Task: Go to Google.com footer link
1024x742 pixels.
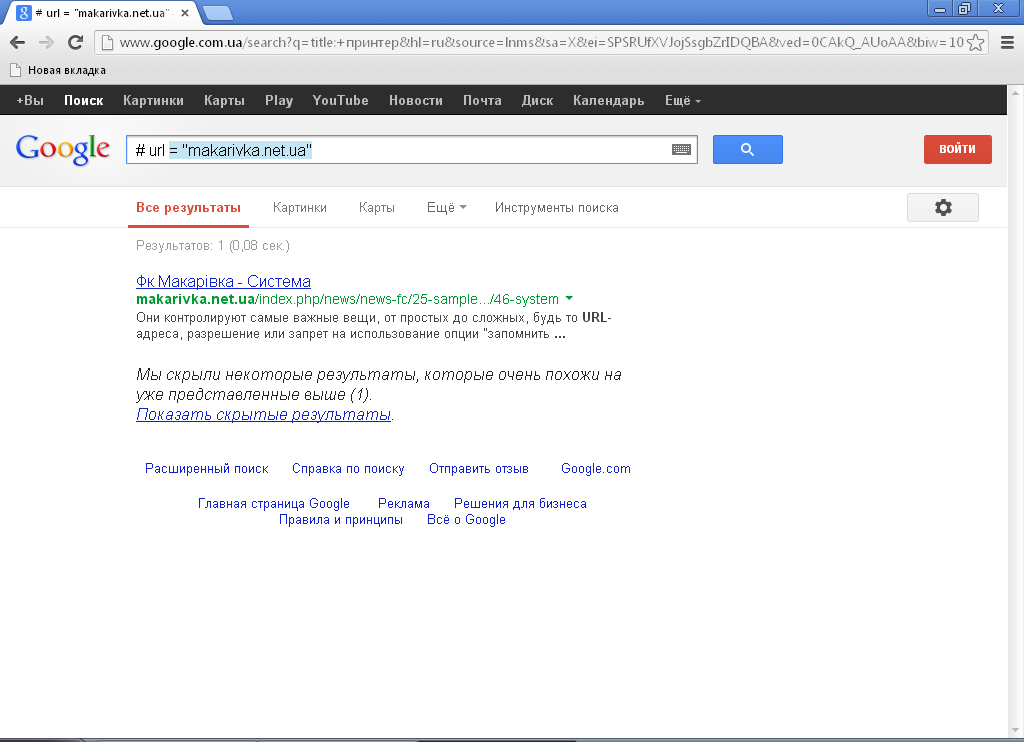Action: coord(596,469)
